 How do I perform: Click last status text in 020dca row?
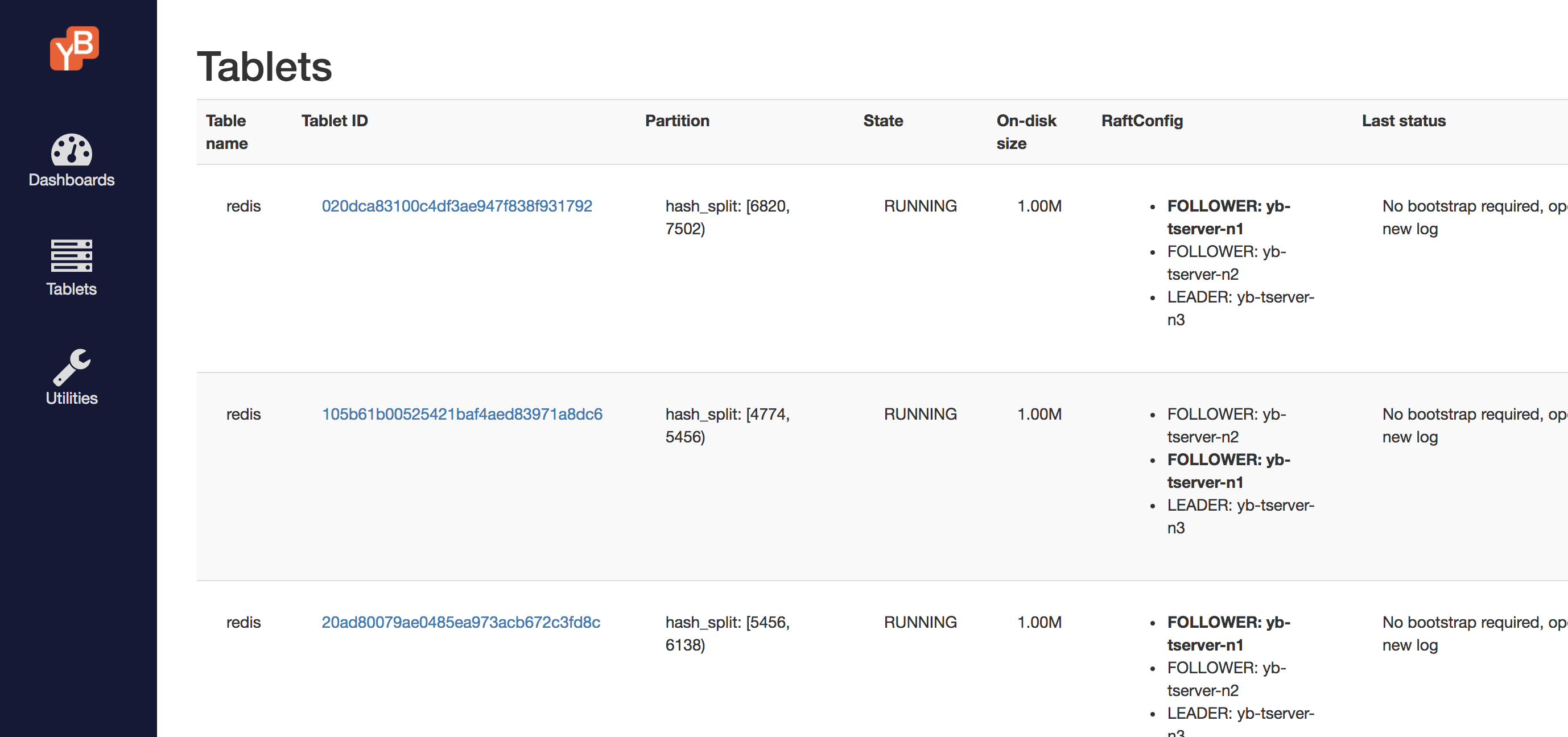tap(1475, 217)
